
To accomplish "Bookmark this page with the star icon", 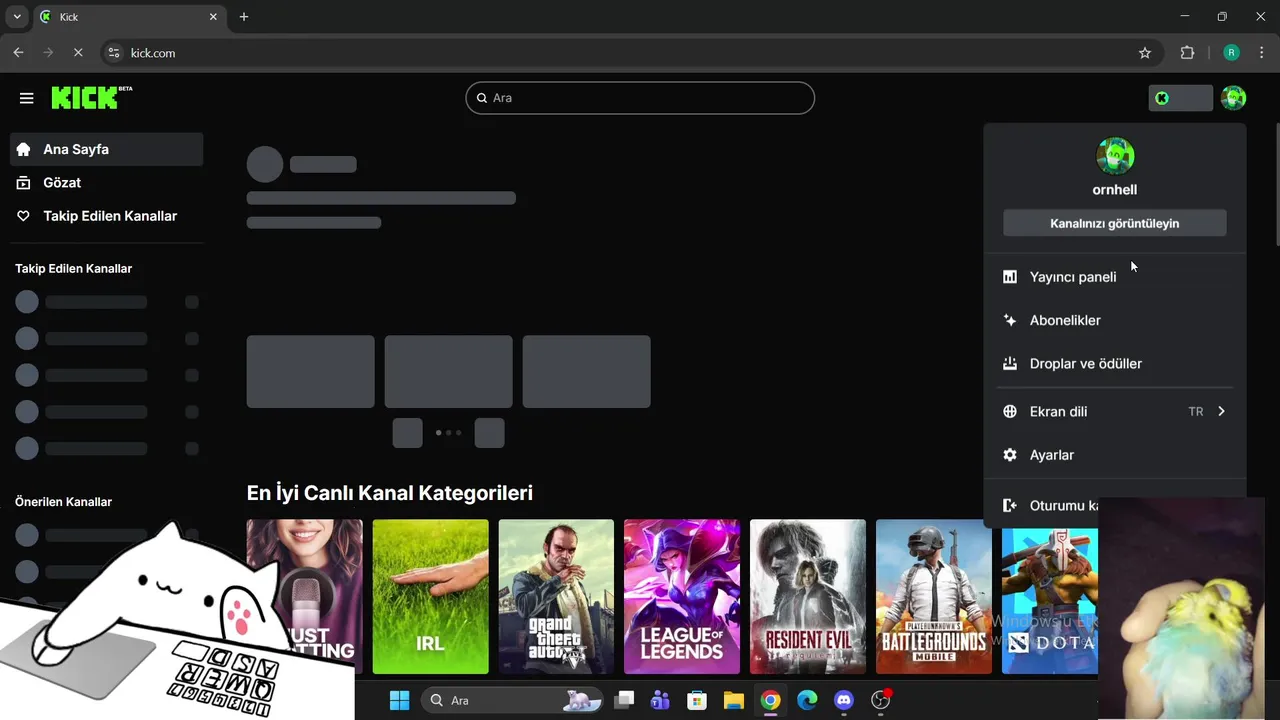I will tap(1145, 53).
